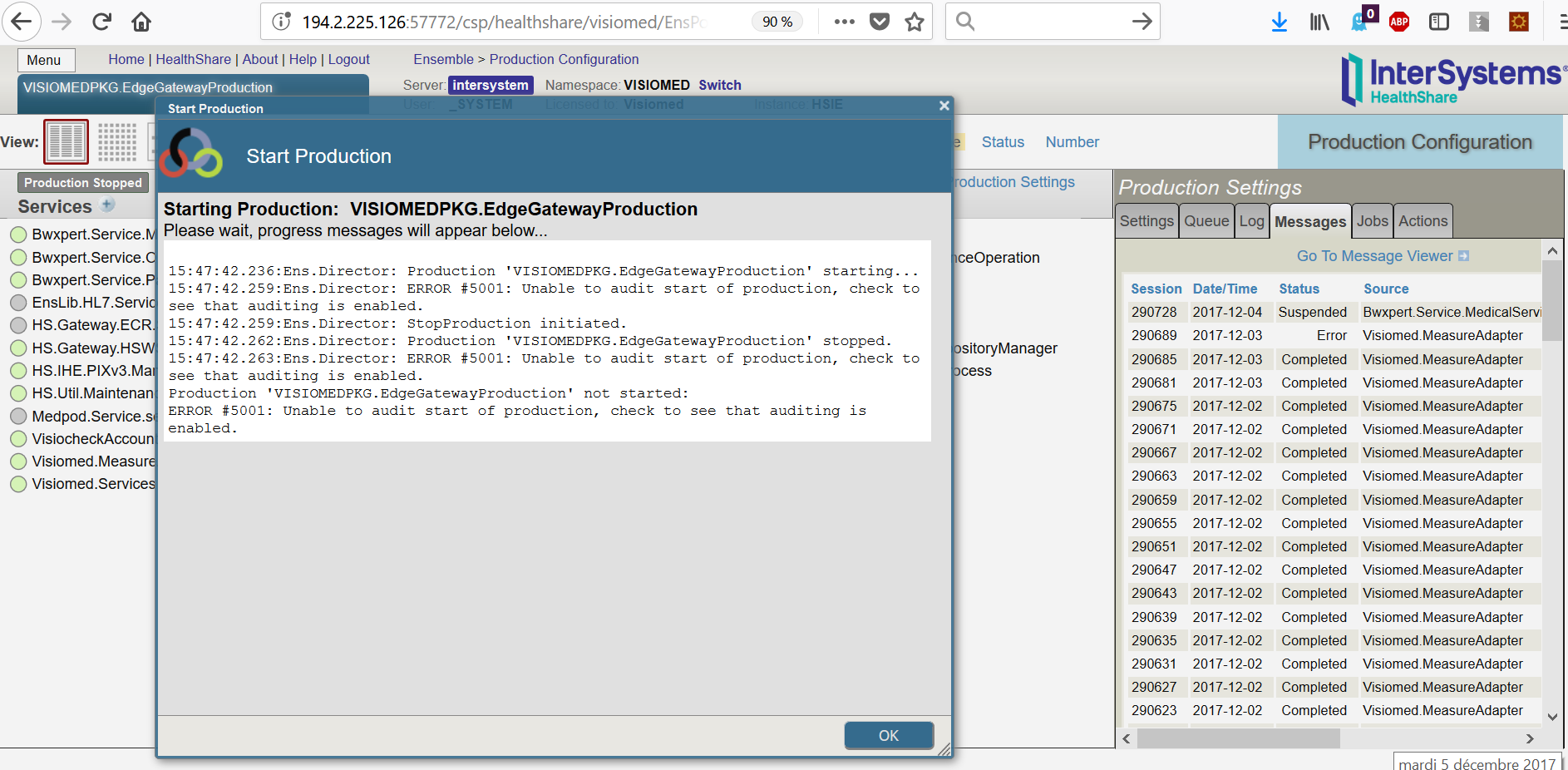The image size is (1568, 770).
Task: Open the Firefox downloads arrow icon
Action: [x=1280, y=22]
